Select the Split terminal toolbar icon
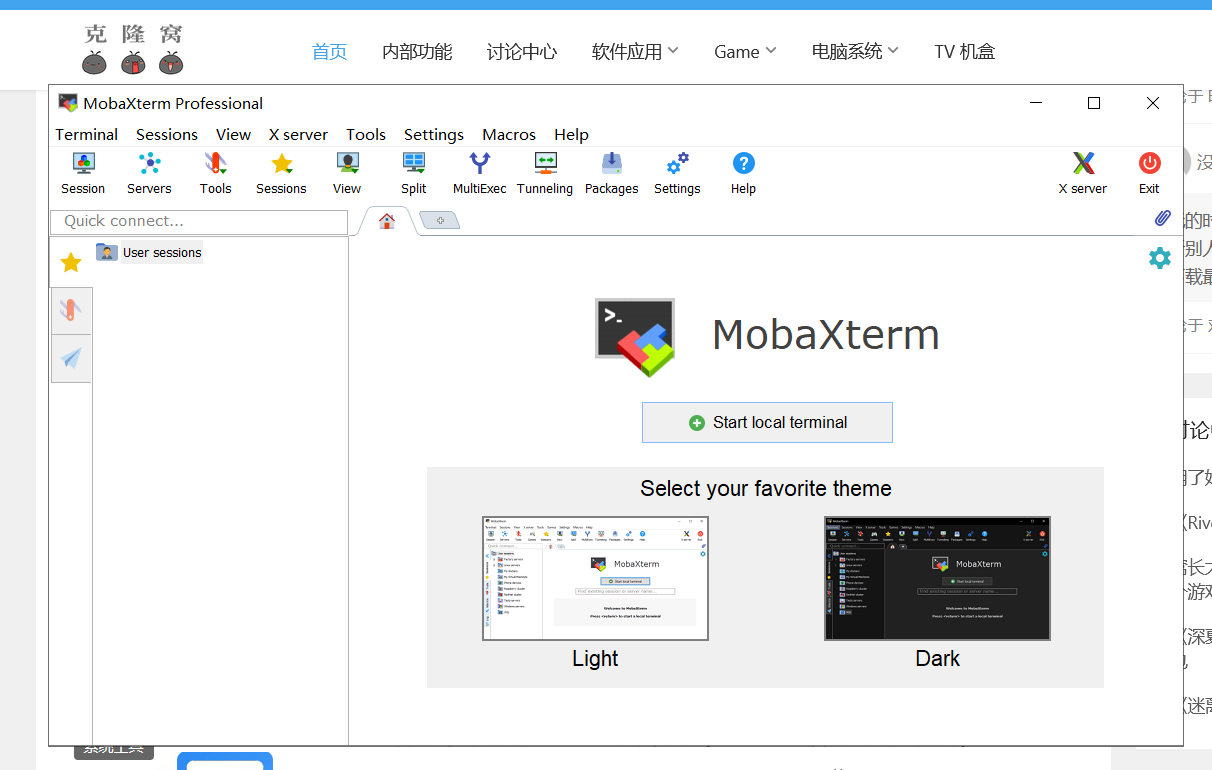 [x=413, y=173]
